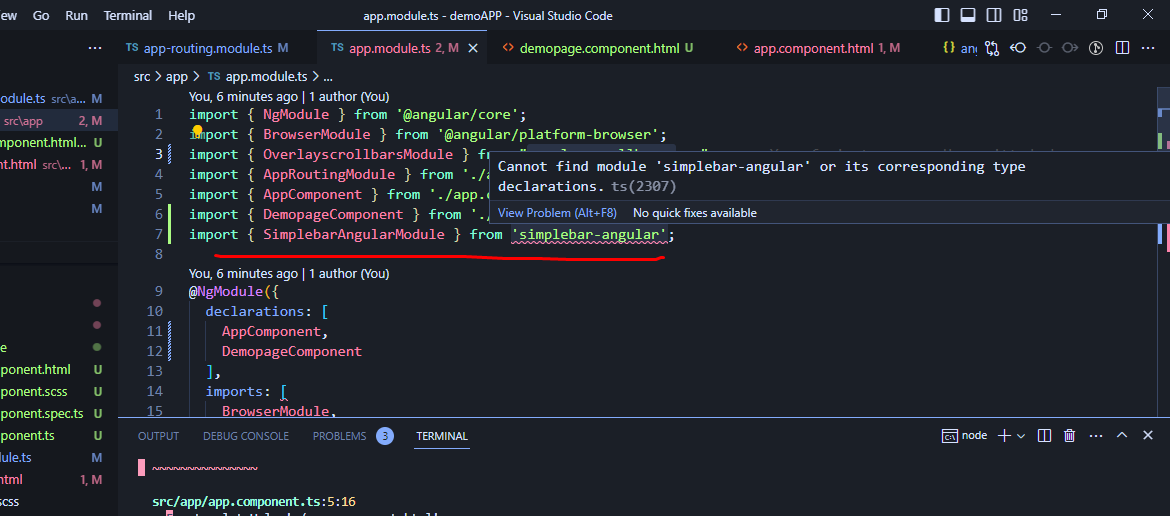Viewport: 1170px width, 516px height.
Task: Click the author annotation above @NgModule
Action: click(x=289, y=274)
